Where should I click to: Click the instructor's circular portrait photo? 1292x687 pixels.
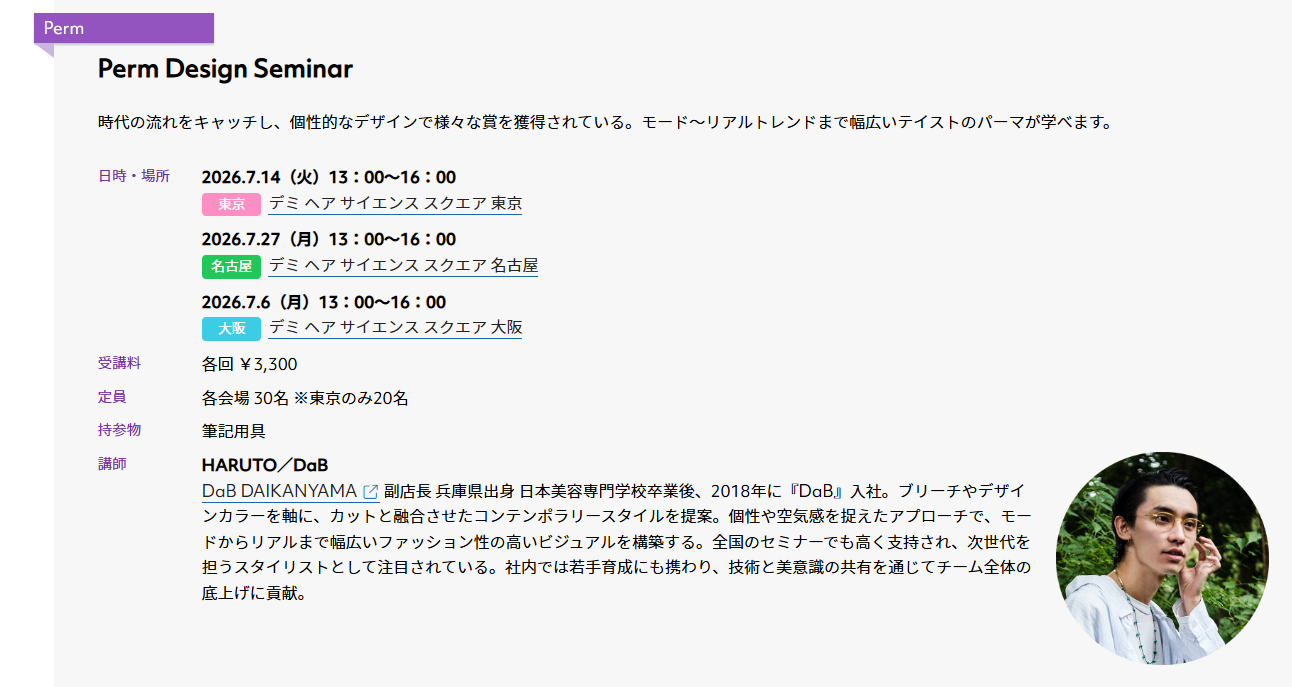(1161, 558)
